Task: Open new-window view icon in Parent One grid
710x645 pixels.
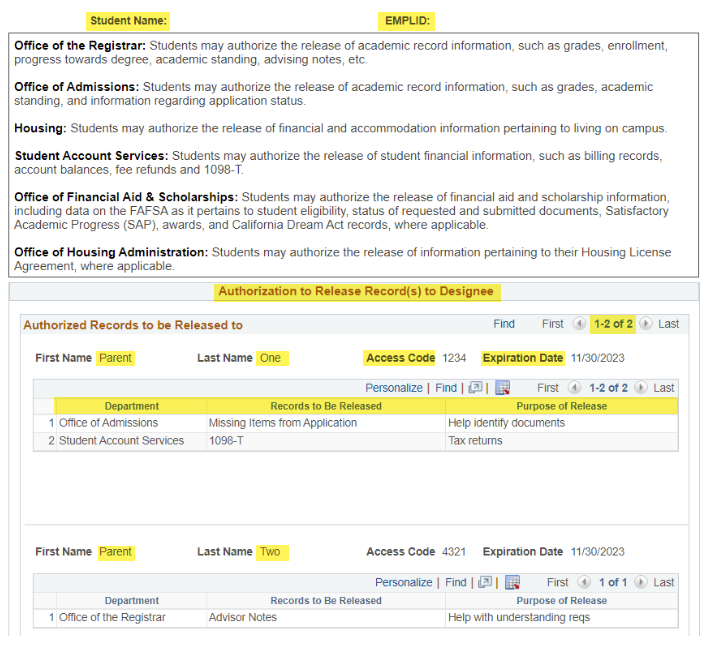Action: coord(476,388)
